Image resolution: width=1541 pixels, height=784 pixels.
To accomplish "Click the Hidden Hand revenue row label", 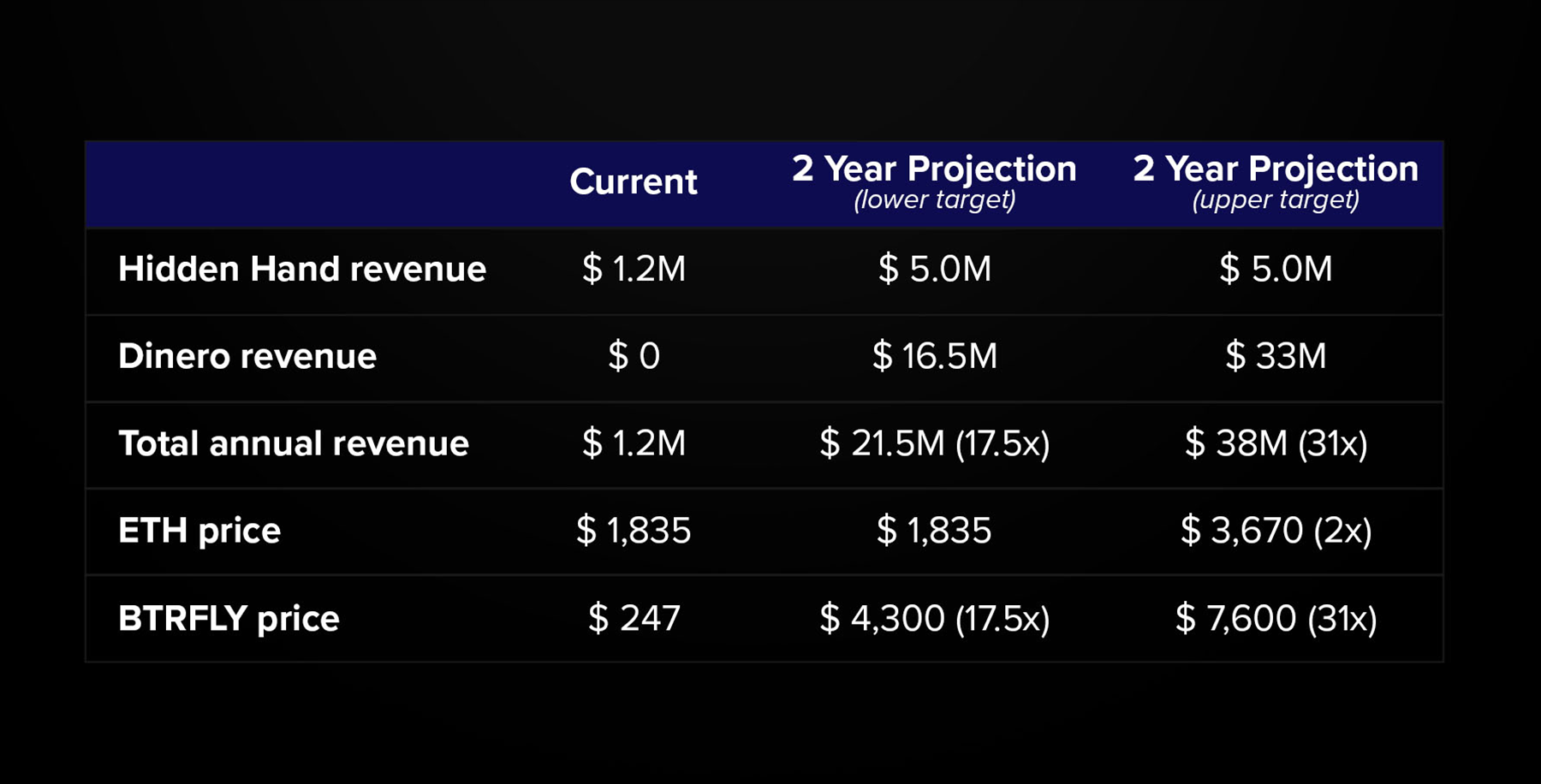I will pos(301,270).
